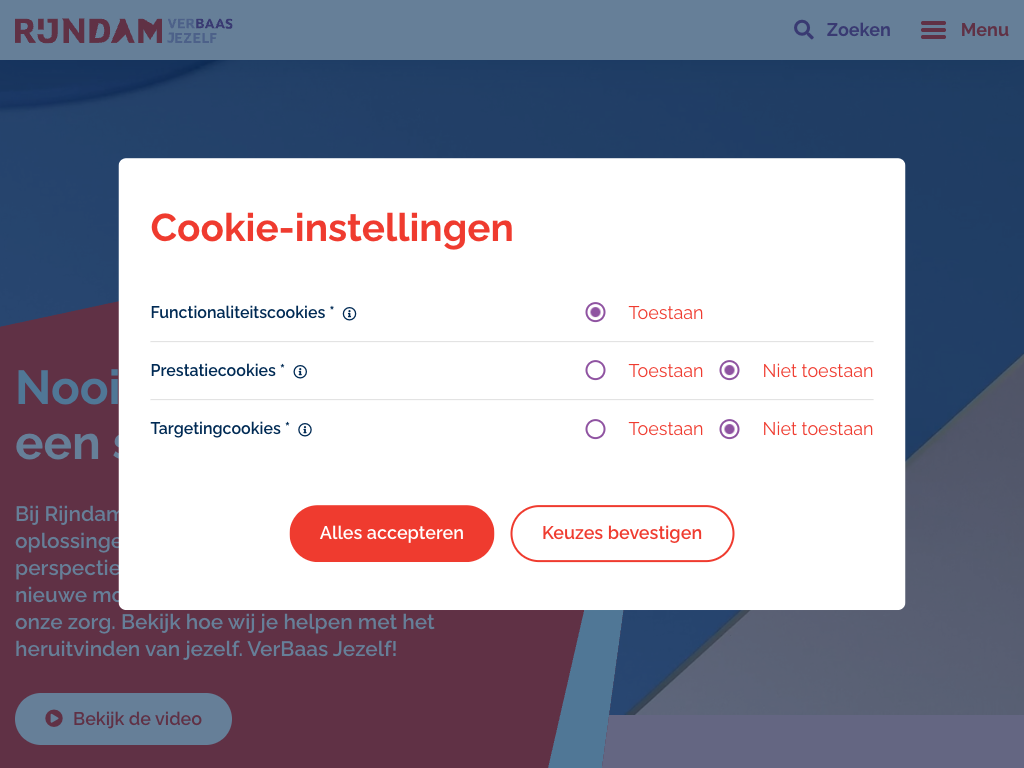
Task: Click the Functionaliteitscookies info icon
Action: (350, 314)
